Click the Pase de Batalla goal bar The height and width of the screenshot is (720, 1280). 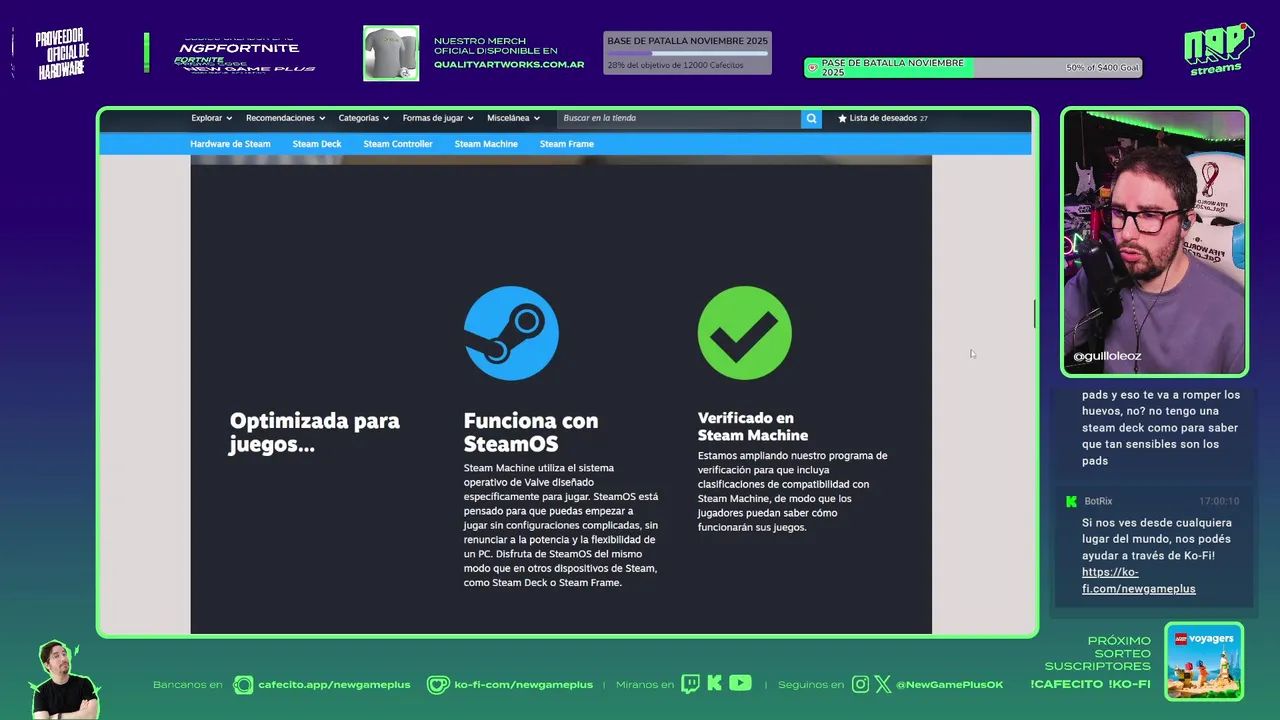[x=973, y=68]
